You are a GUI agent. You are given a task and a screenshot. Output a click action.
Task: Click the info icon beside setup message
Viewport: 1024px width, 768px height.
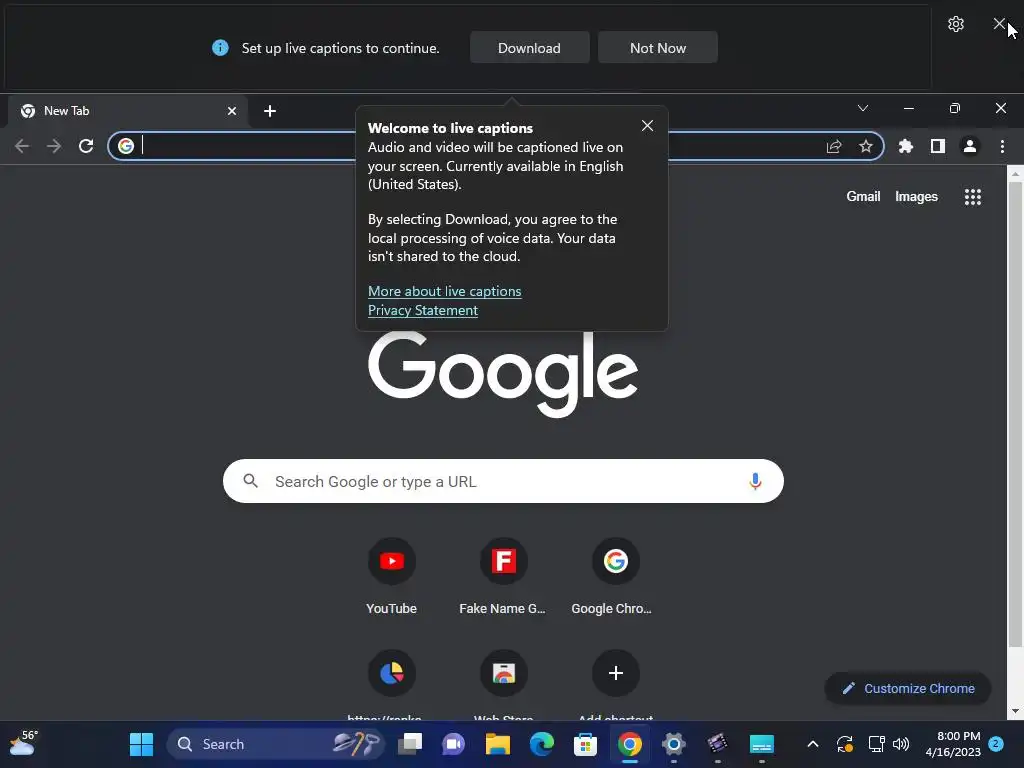coord(220,48)
